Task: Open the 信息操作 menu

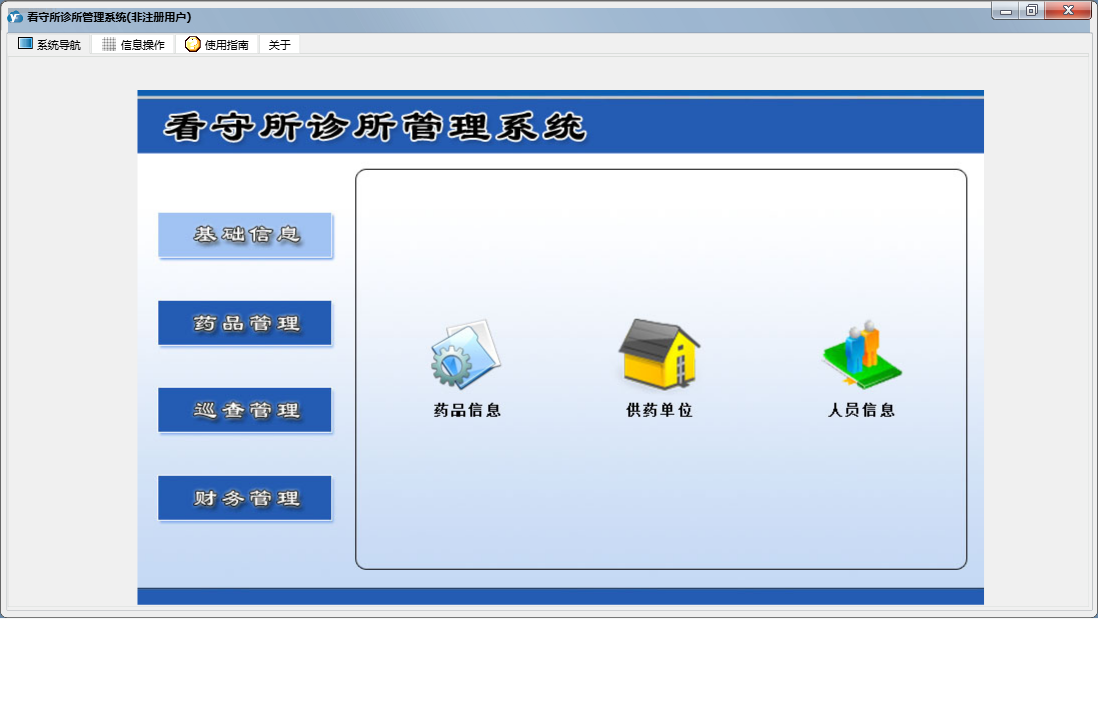Action: 133,44
